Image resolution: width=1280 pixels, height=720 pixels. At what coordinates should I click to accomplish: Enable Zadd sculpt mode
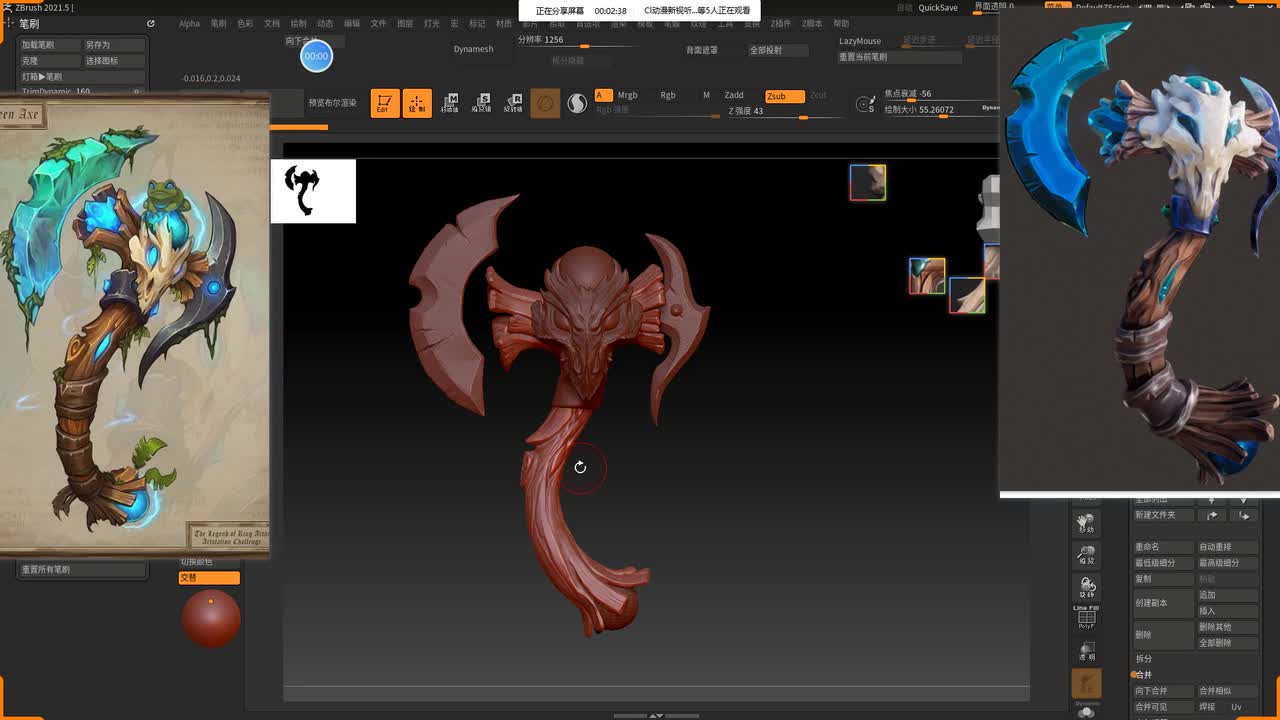tap(734, 95)
